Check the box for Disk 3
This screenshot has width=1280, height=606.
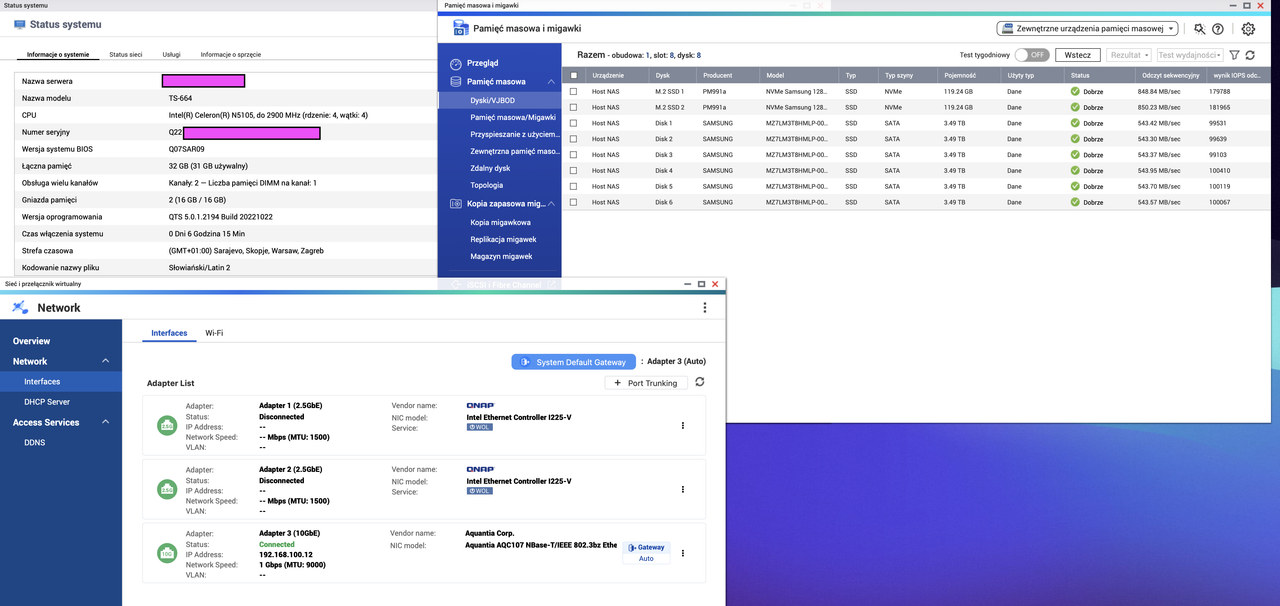[x=573, y=155]
